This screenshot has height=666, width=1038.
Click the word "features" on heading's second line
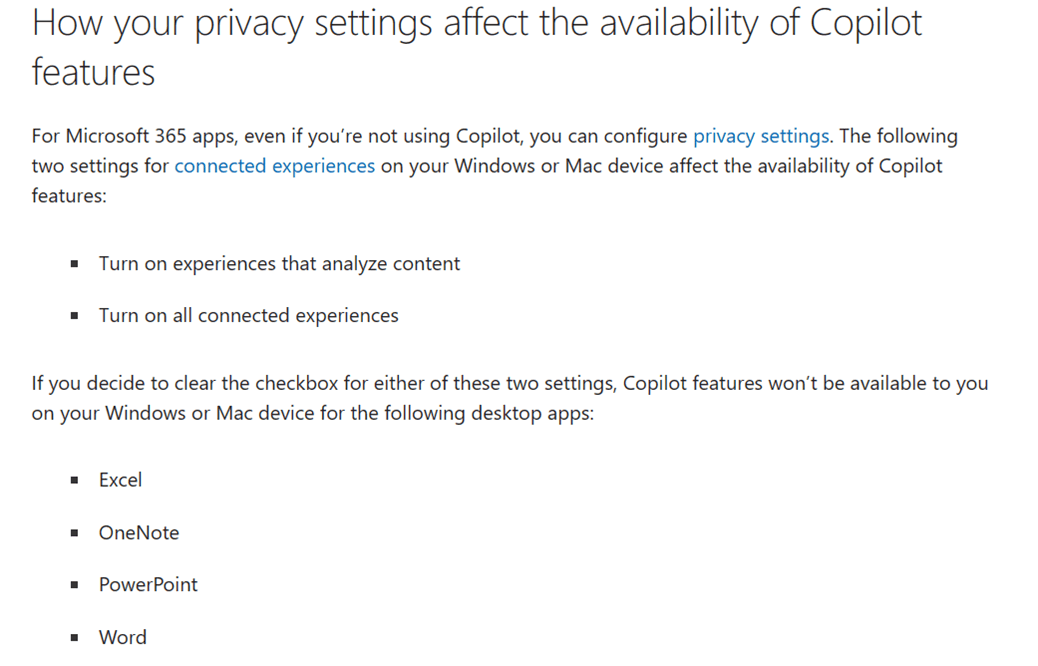[93, 72]
